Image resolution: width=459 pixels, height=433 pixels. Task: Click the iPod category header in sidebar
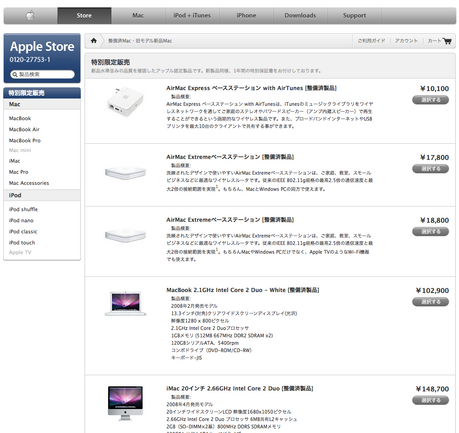click(x=42, y=195)
